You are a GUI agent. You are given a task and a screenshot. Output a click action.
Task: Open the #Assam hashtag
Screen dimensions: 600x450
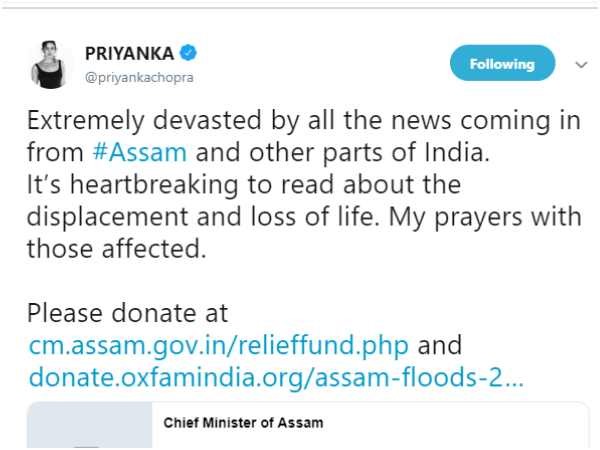click(147, 155)
